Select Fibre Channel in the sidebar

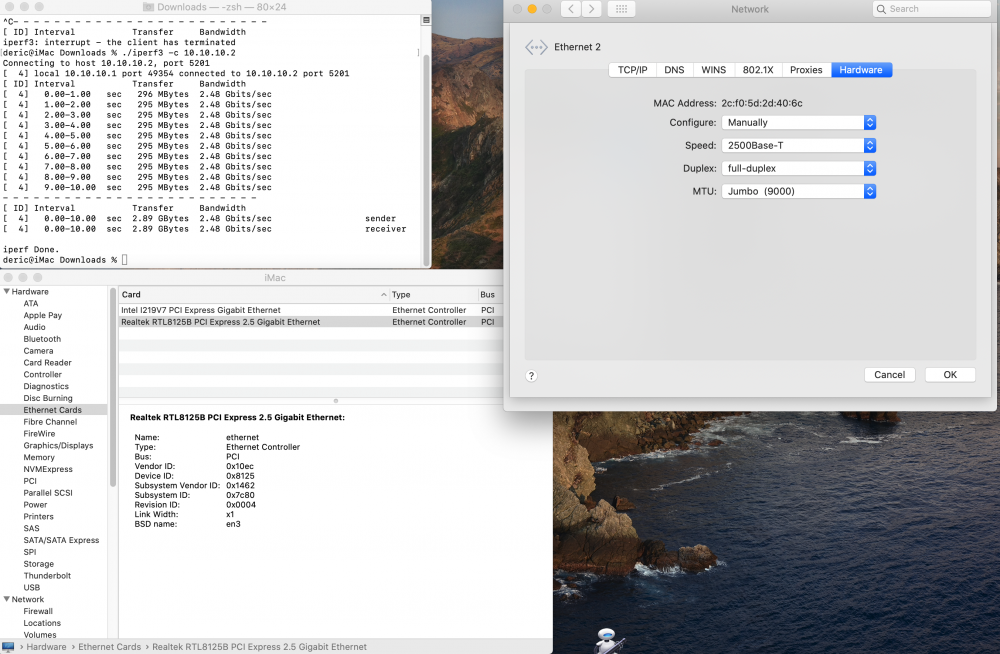click(x=50, y=422)
